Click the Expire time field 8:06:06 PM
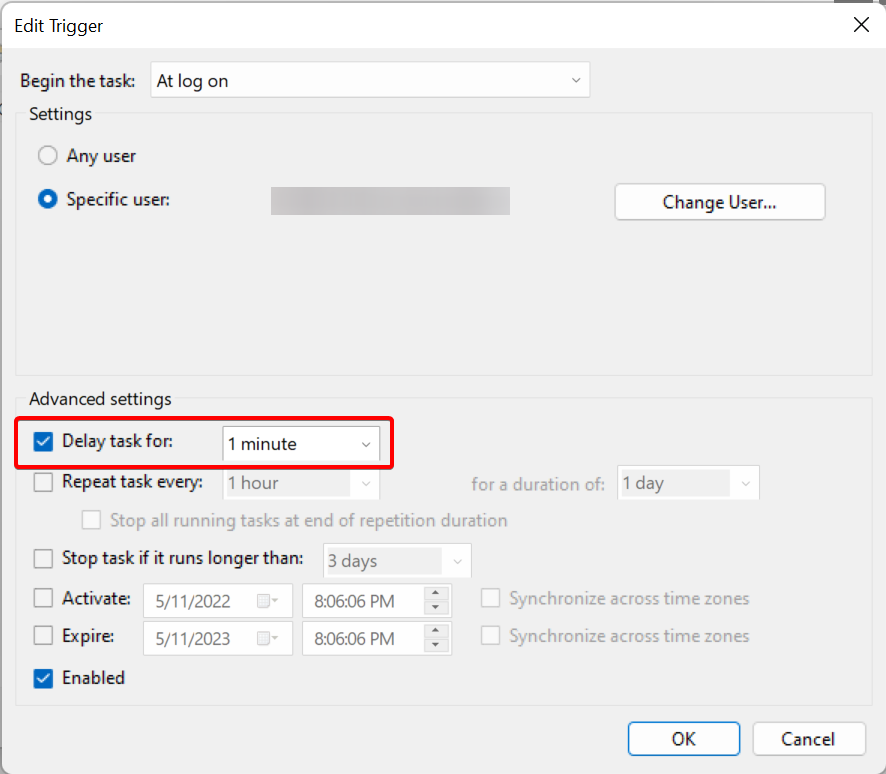The image size is (886, 774). 362,639
